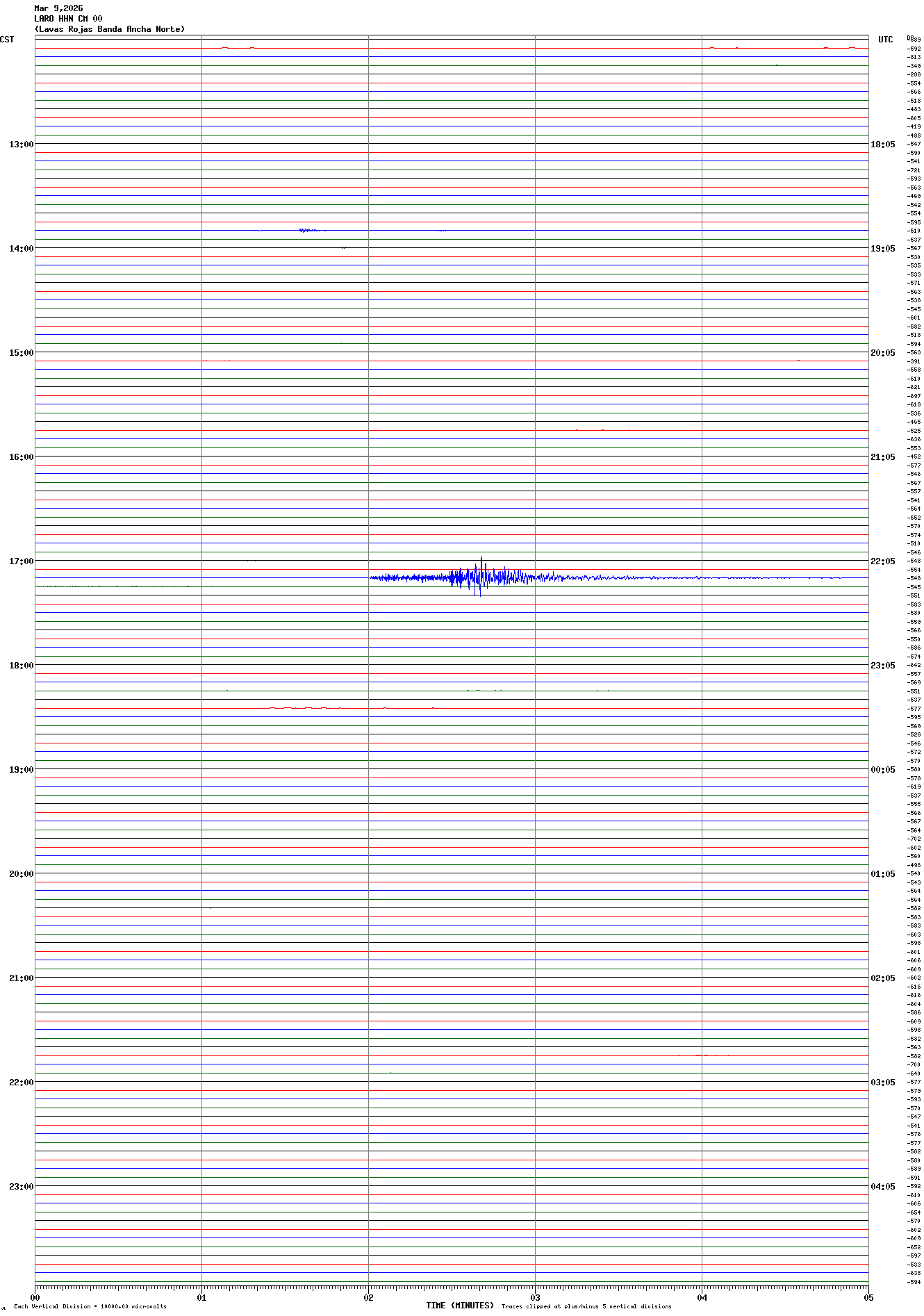924x1316 pixels.
Task: Click the 05 minute tick label
Action: pyautogui.click(x=868, y=1297)
